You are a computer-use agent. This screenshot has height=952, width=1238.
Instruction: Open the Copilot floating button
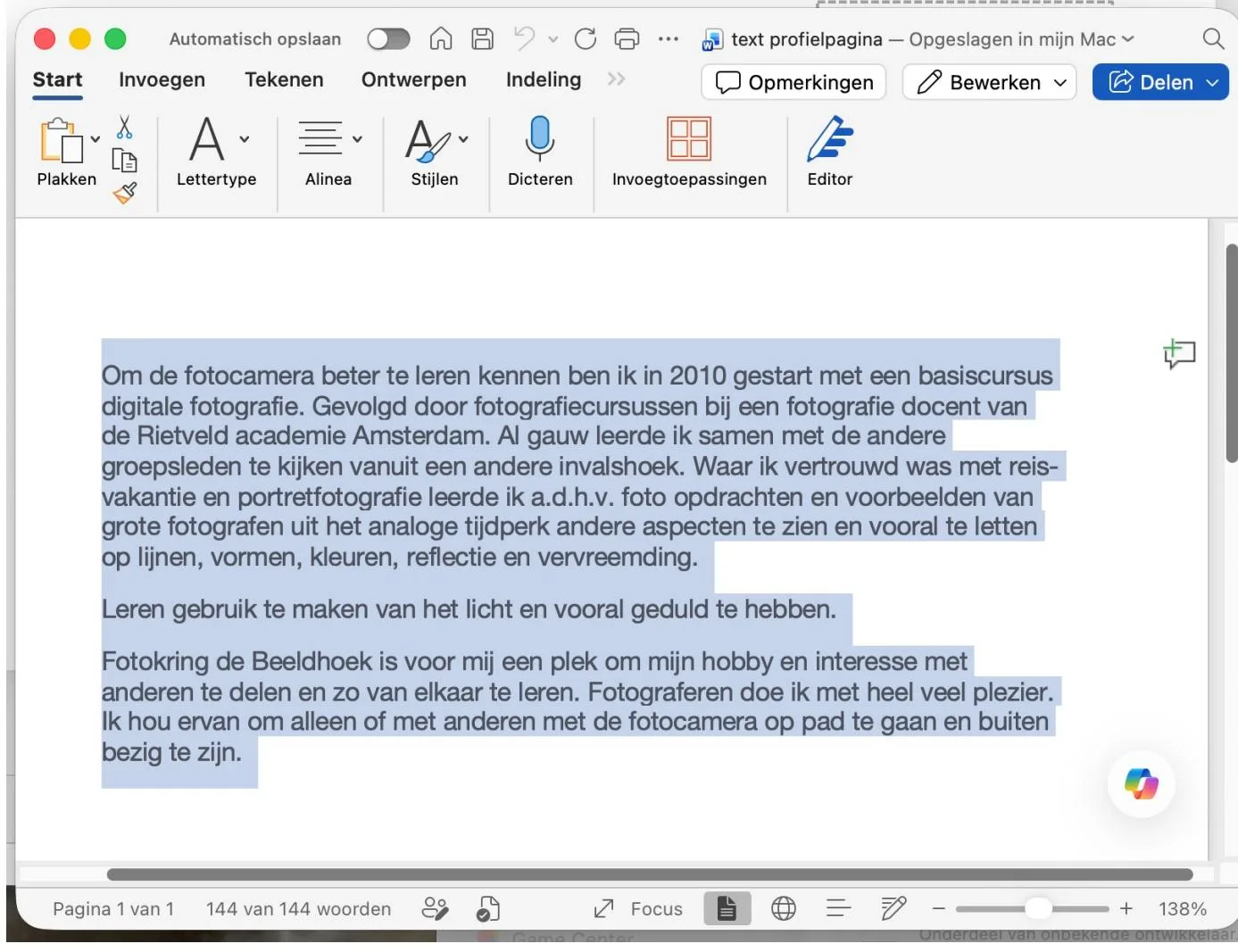click(x=1142, y=784)
